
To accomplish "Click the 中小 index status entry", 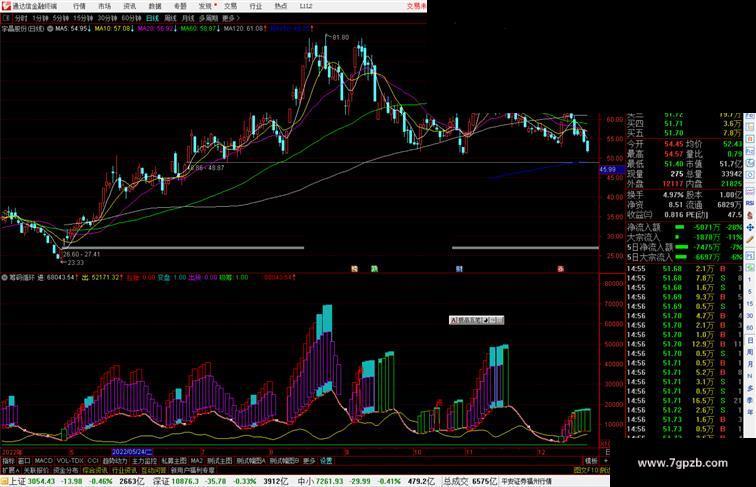I will (366, 481).
